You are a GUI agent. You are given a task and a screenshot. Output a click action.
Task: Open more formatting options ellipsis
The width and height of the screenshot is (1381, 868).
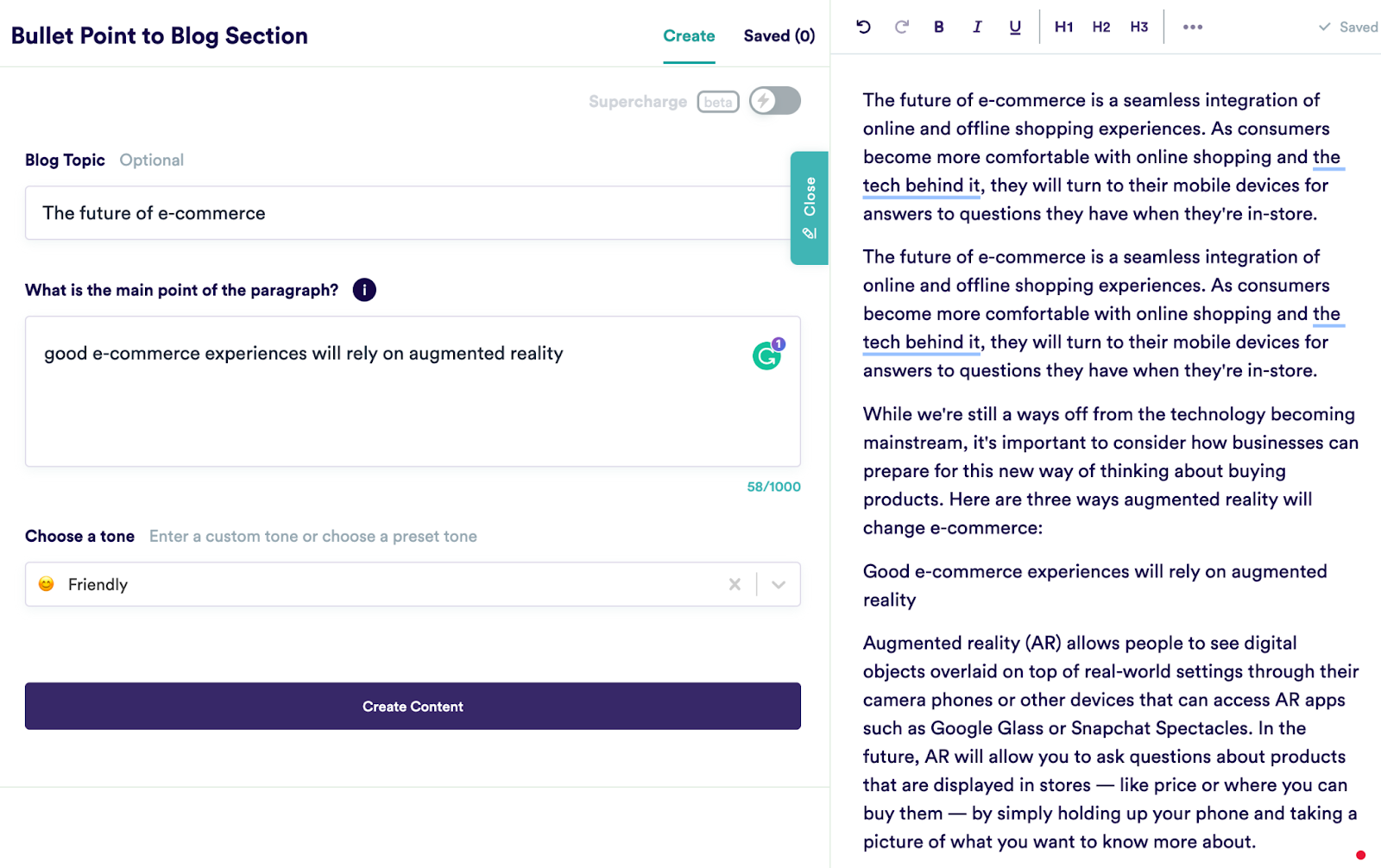coord(1193,27)
